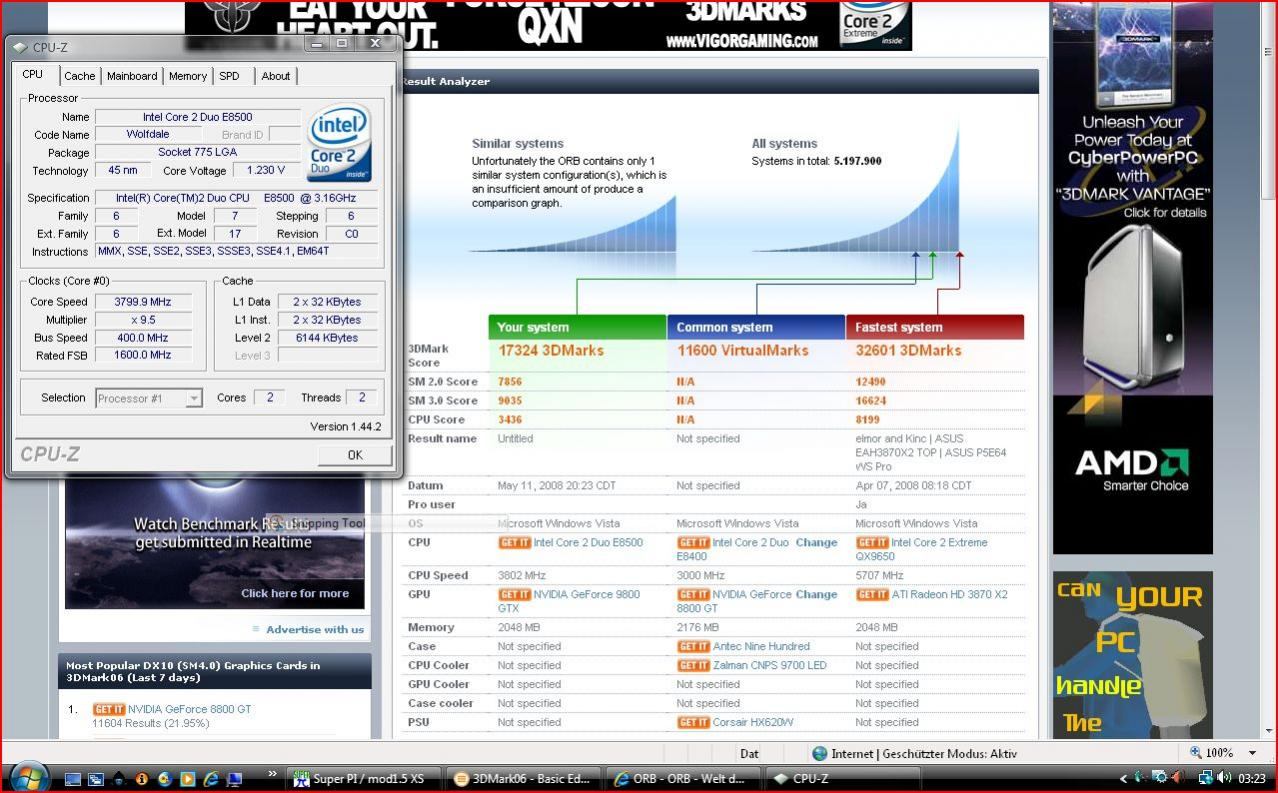Click the AMD Smarter Choice logo ad
Viewport: 1278px width, 793px height.
click(x=1132, y=470)
